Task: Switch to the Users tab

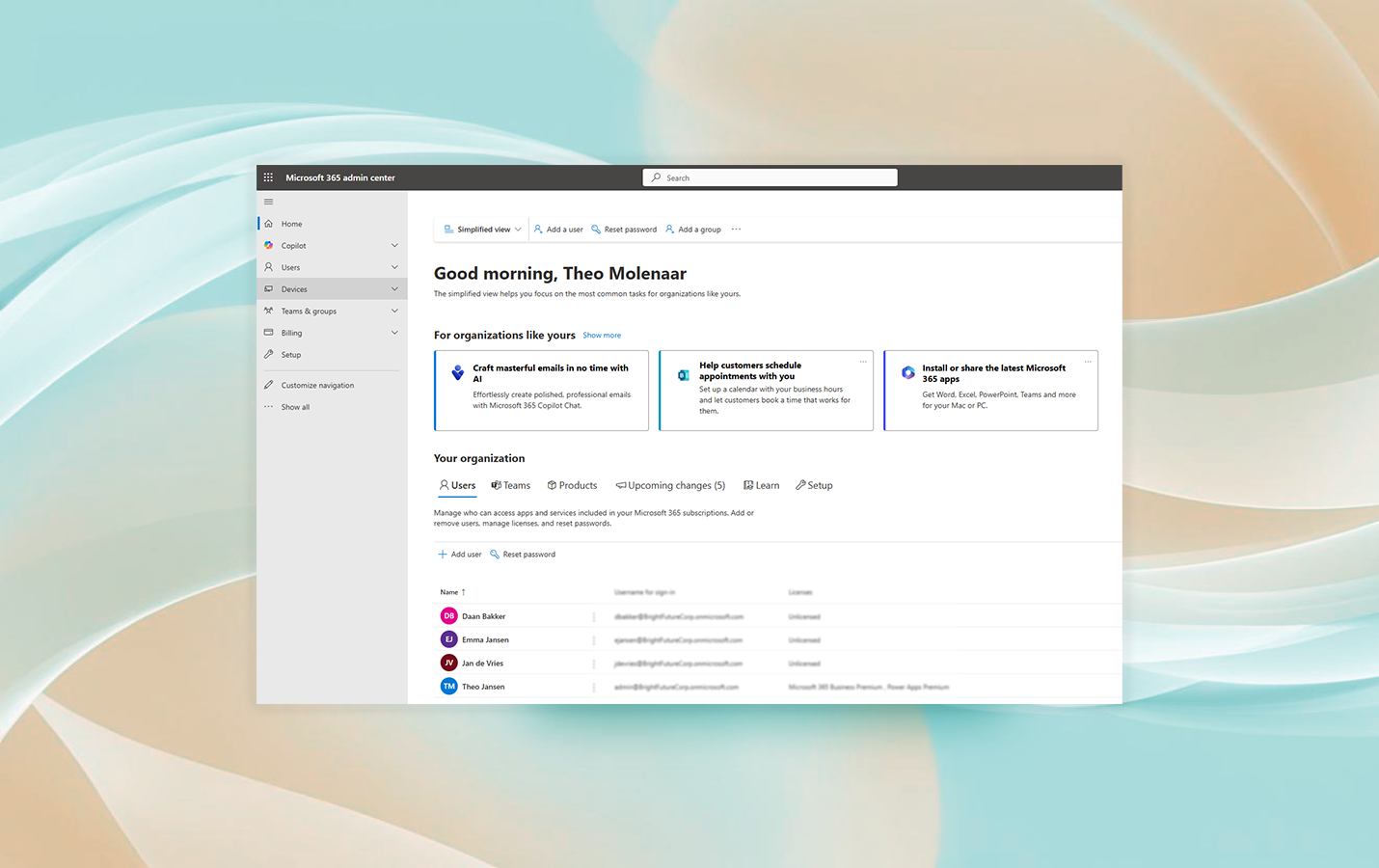Action: tap(457, 486)
